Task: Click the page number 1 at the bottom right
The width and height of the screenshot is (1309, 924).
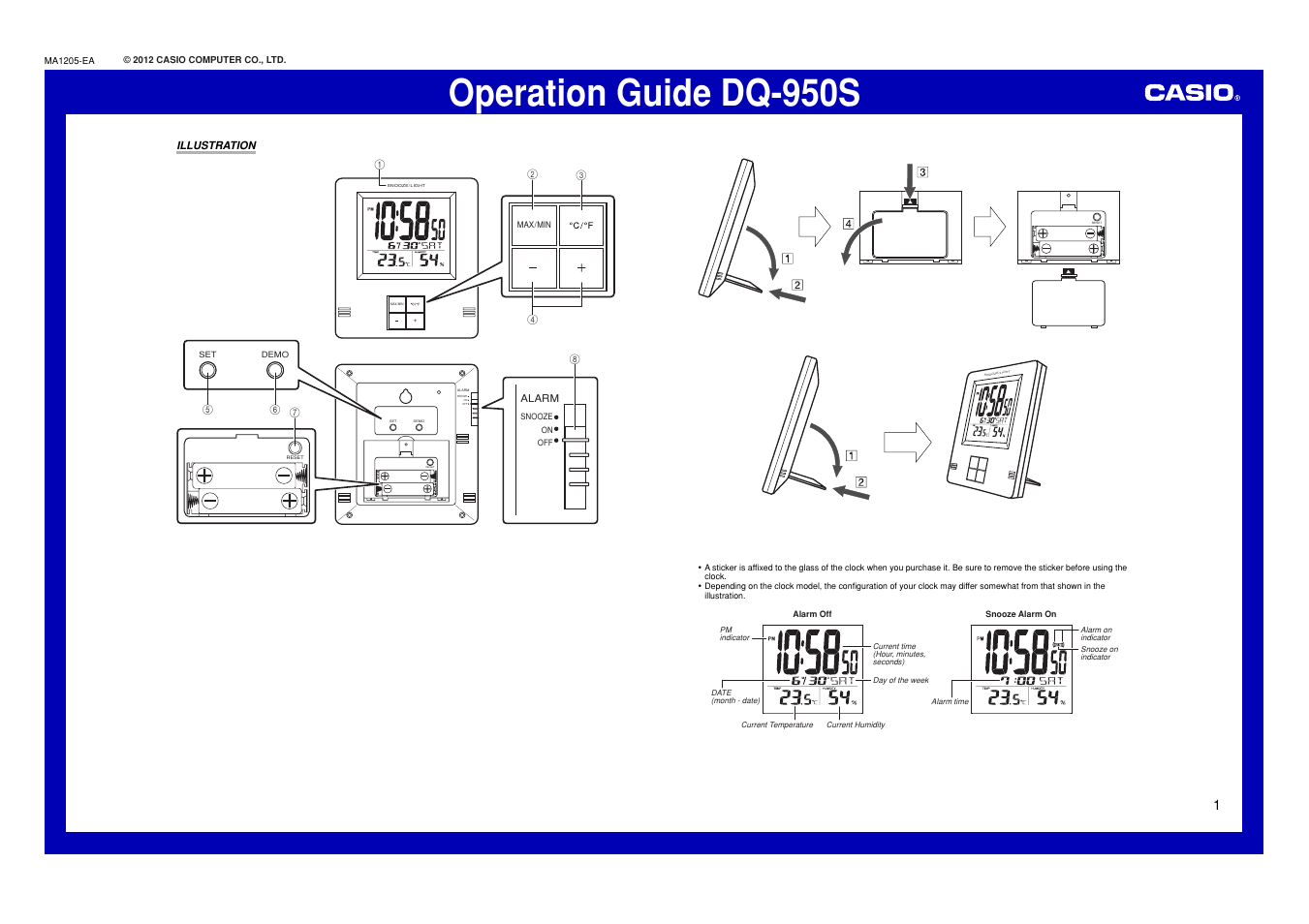Action: [x=1217, y=805]
